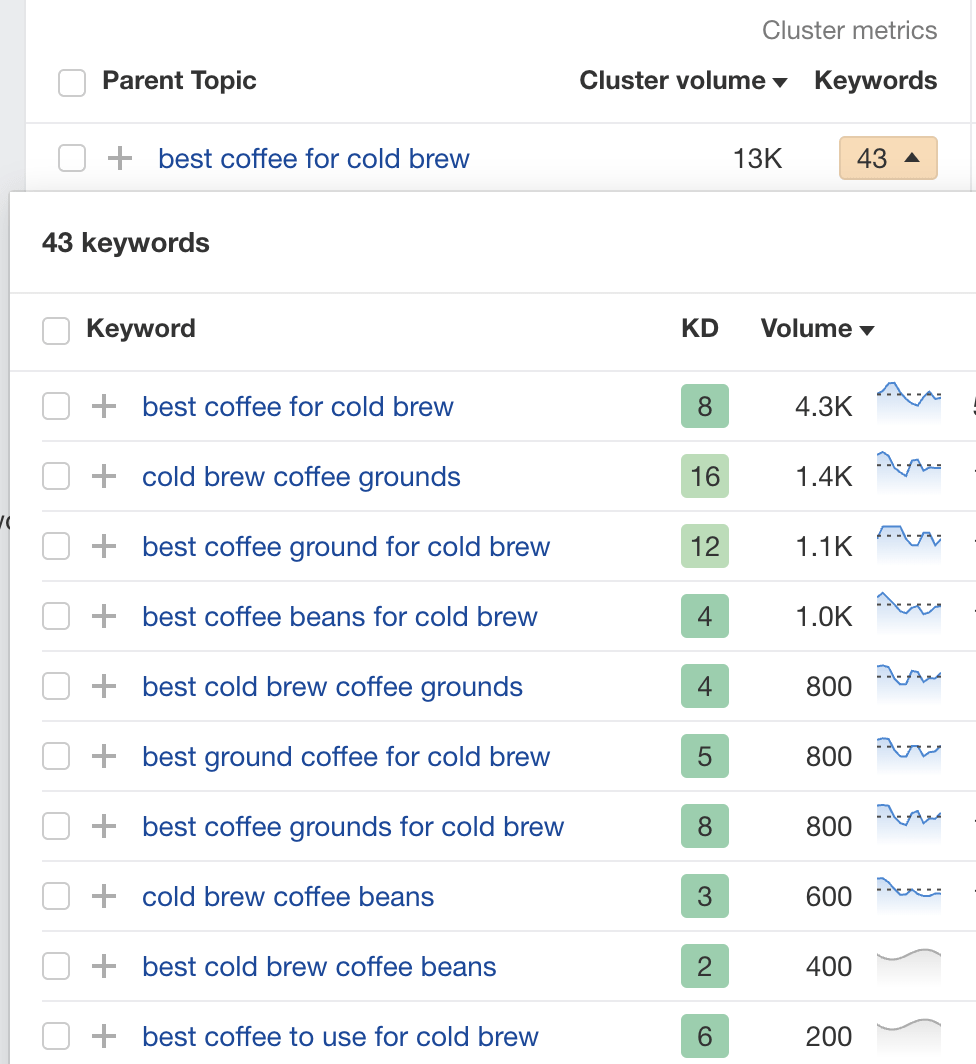This screenshot has width=976, height=1064.
Task: Click the Parent Topic column header
Action: 179,81
